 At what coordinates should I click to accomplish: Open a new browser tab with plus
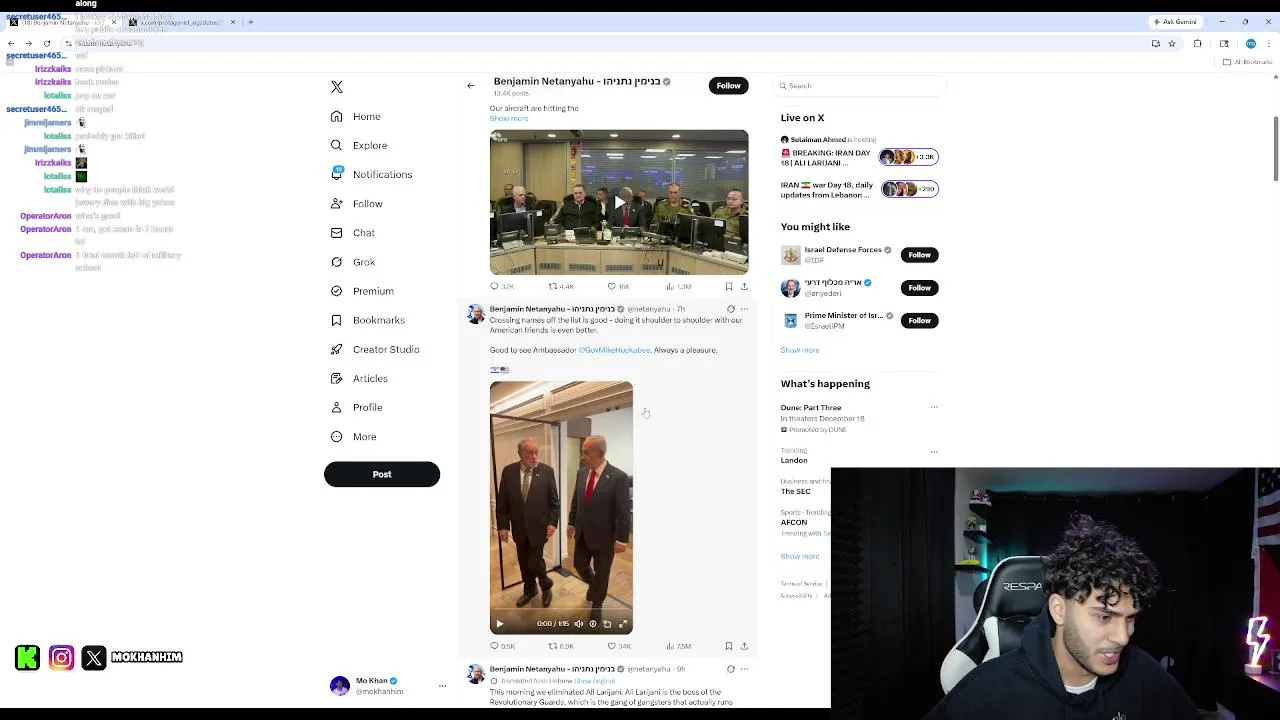(x=251, y=22)
